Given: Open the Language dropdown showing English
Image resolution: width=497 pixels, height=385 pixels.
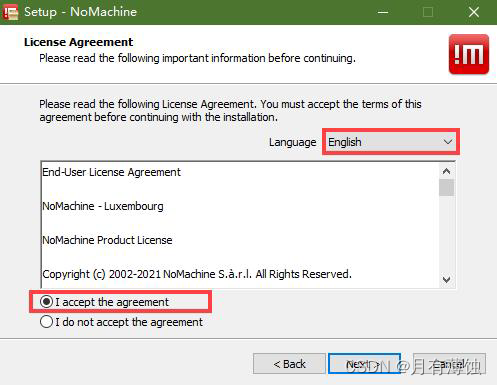Looking at the screenshot, I should coord(390,142).
